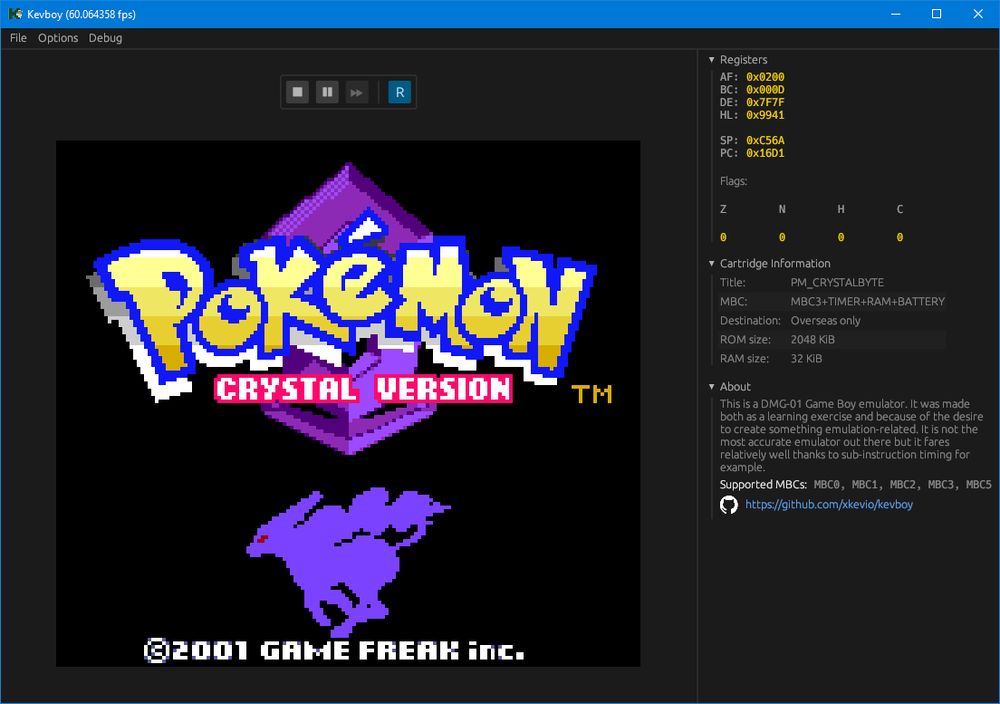The width and height of the screenshot is (1000, 704).
Task: Open the Options menu
Action: point(57,38)
